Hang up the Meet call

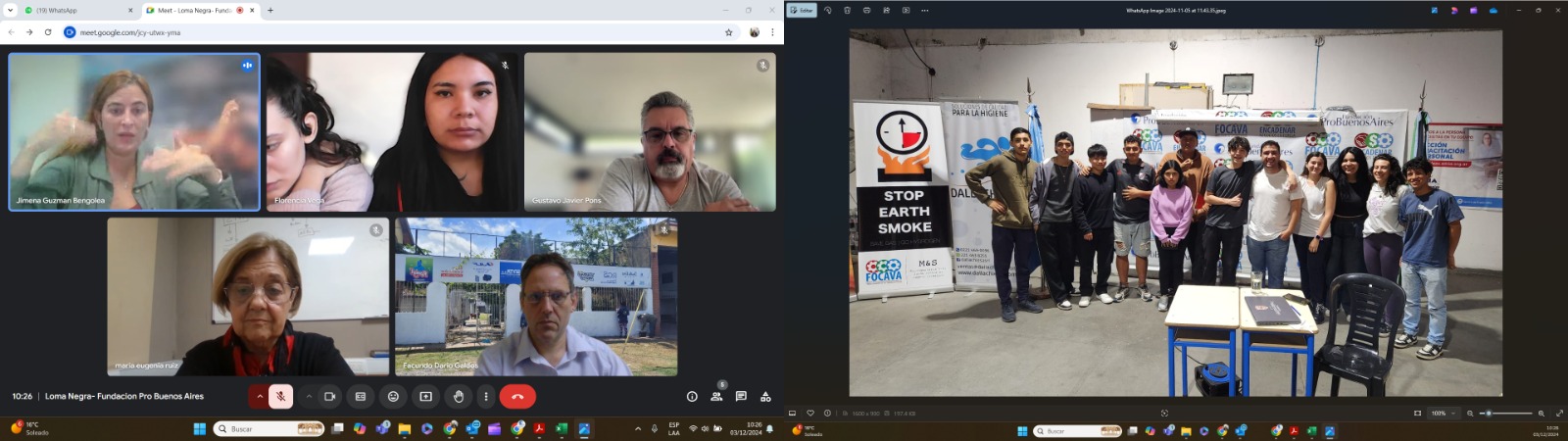point(517,397)
